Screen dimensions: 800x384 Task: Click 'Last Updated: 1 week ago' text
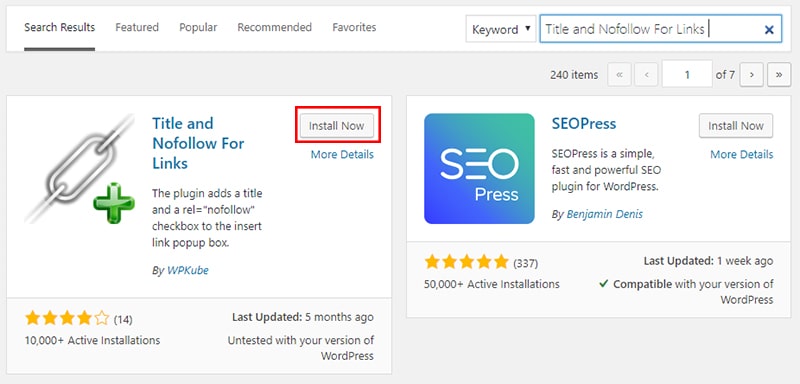(708, 261)
